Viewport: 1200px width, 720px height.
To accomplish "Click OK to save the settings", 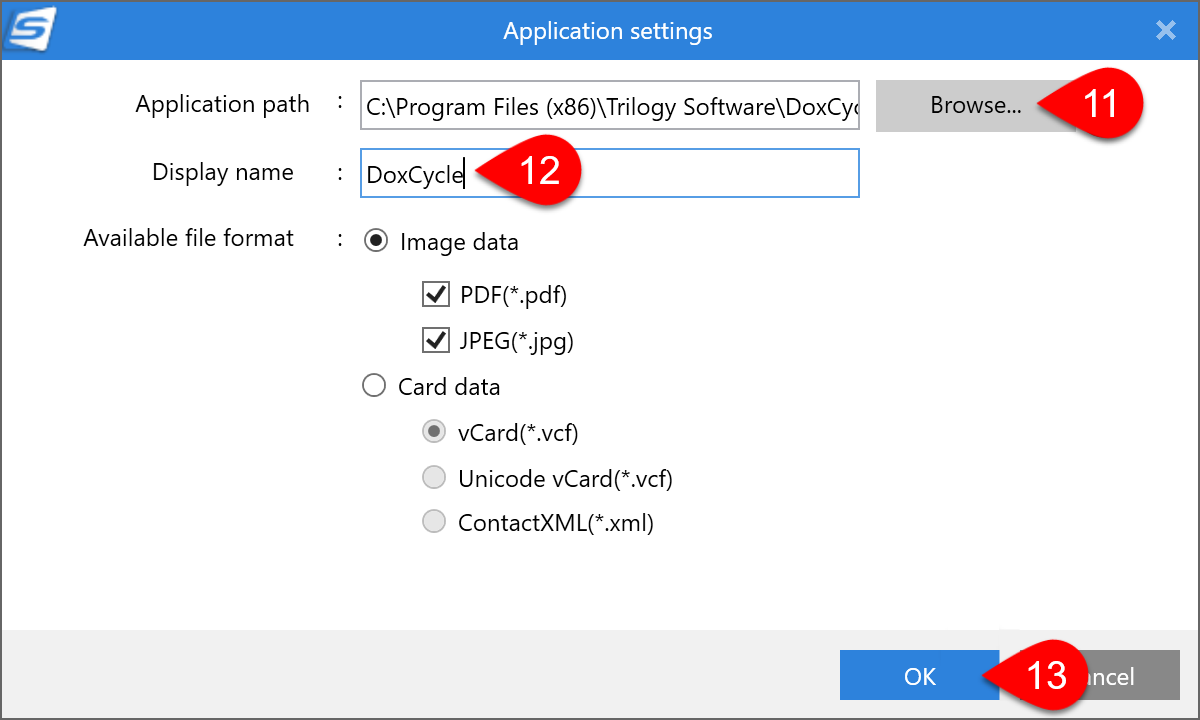I will [920, 675].
